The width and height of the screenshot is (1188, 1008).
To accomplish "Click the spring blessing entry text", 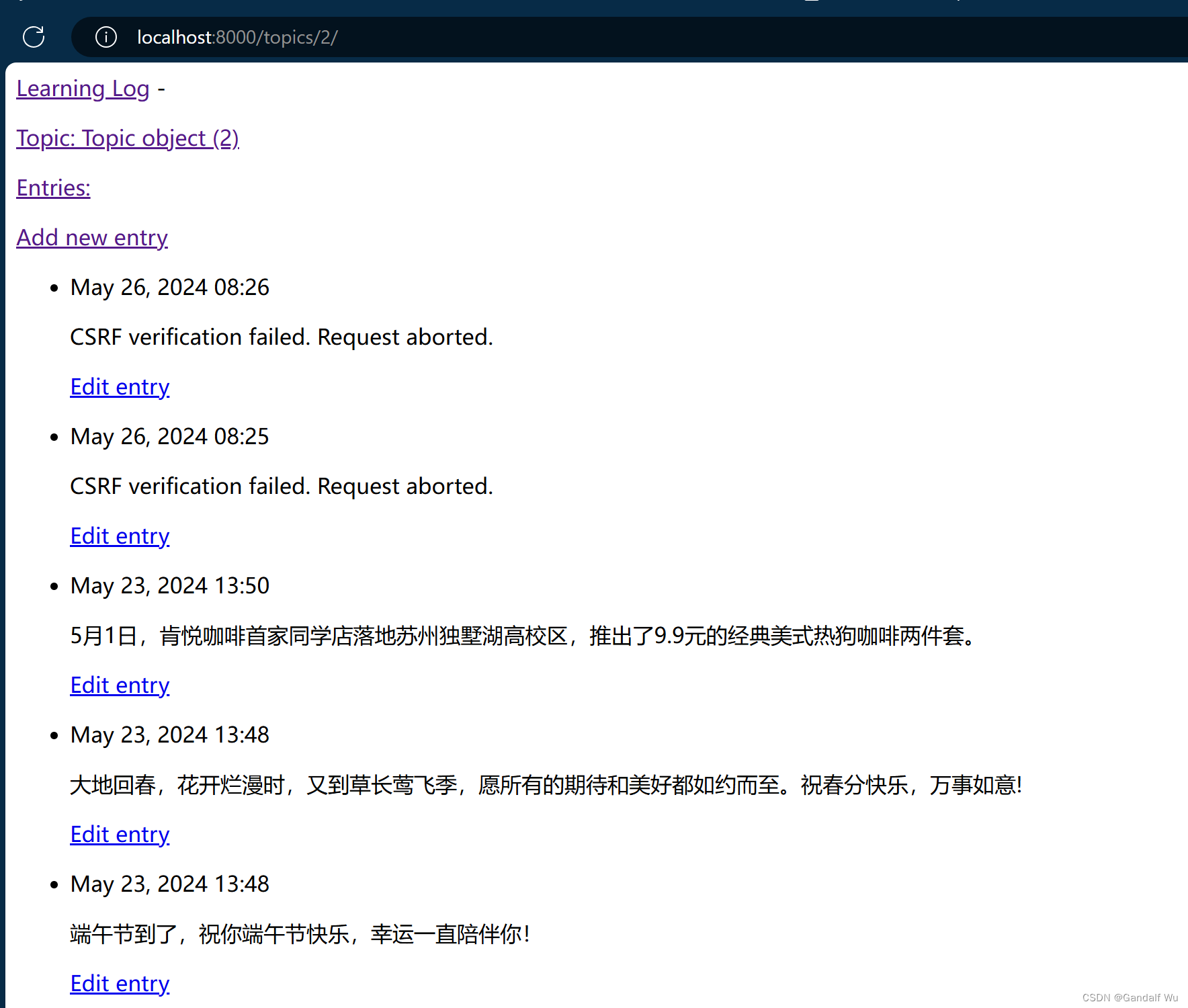I will click(x=545, y=785).
